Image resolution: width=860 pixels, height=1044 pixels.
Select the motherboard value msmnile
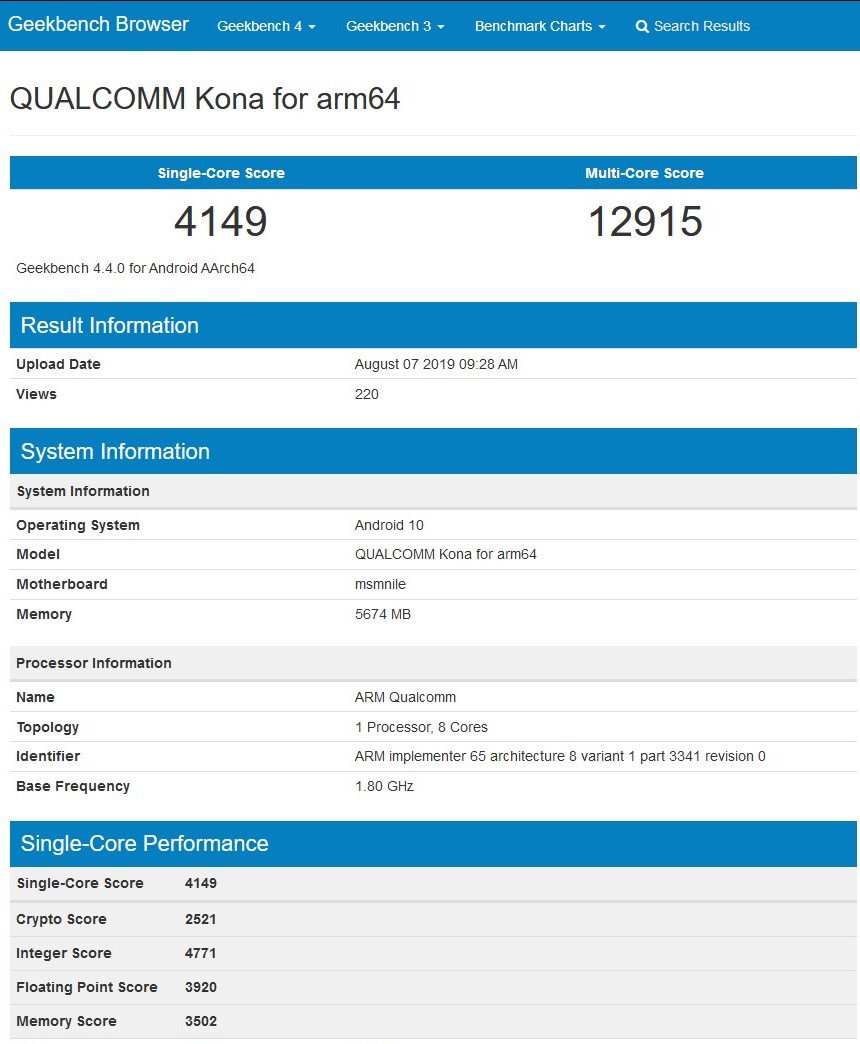[380, 584]
